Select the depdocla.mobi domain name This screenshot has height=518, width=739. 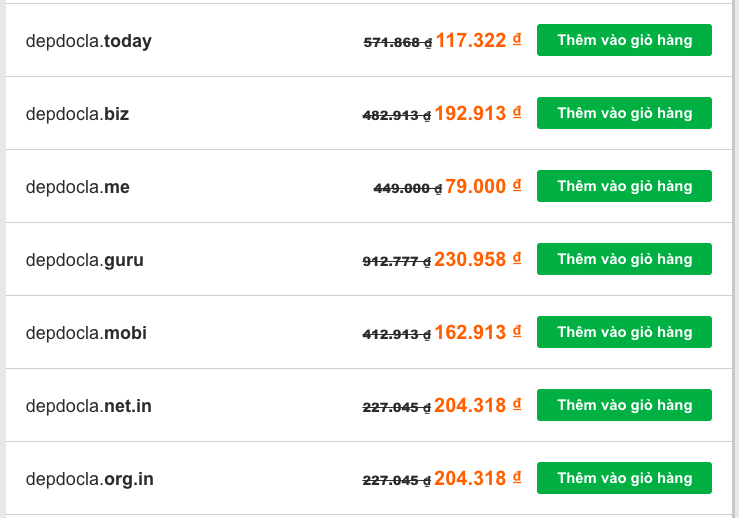coord(86,333)
